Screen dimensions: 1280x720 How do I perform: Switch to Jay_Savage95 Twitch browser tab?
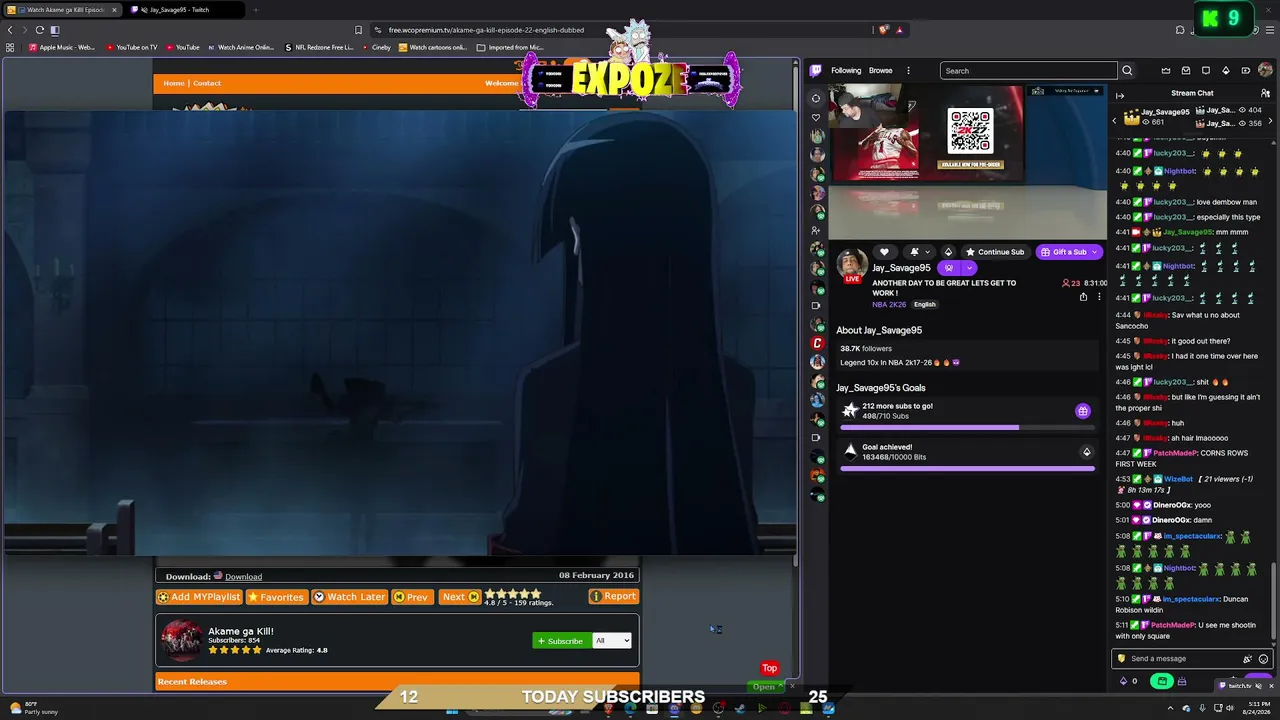click(x=185, y=10)
